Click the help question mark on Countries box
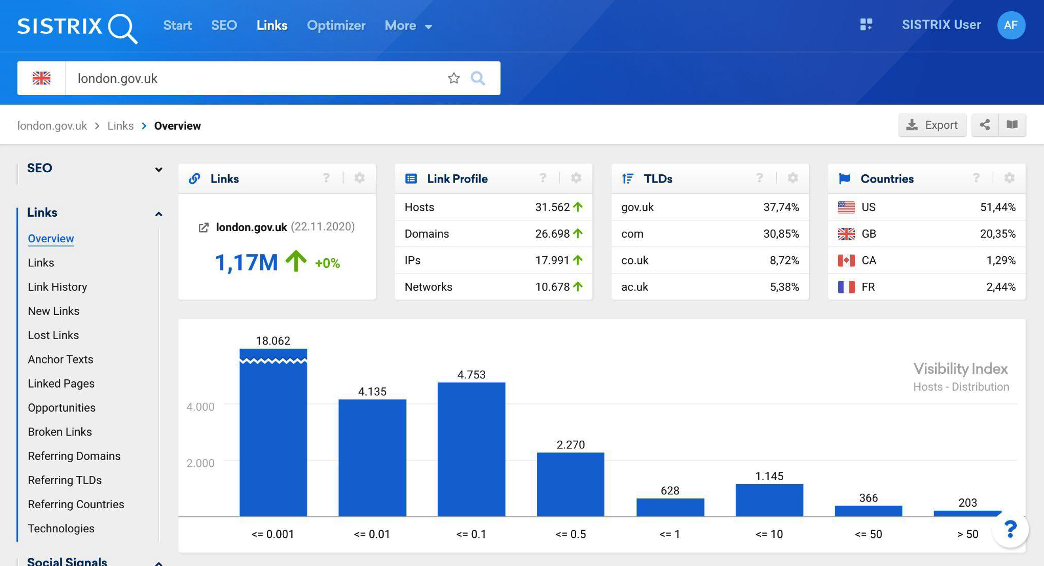The height and width of the screenshot is (566, 1044). click(976, 178)
